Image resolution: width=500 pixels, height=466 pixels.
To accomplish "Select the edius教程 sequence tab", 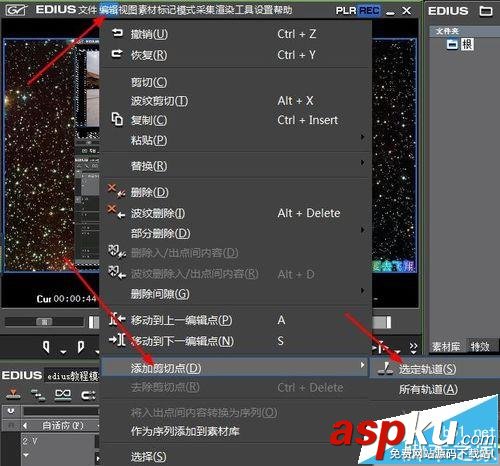I will pyautogui.click(x=72, y=376).
